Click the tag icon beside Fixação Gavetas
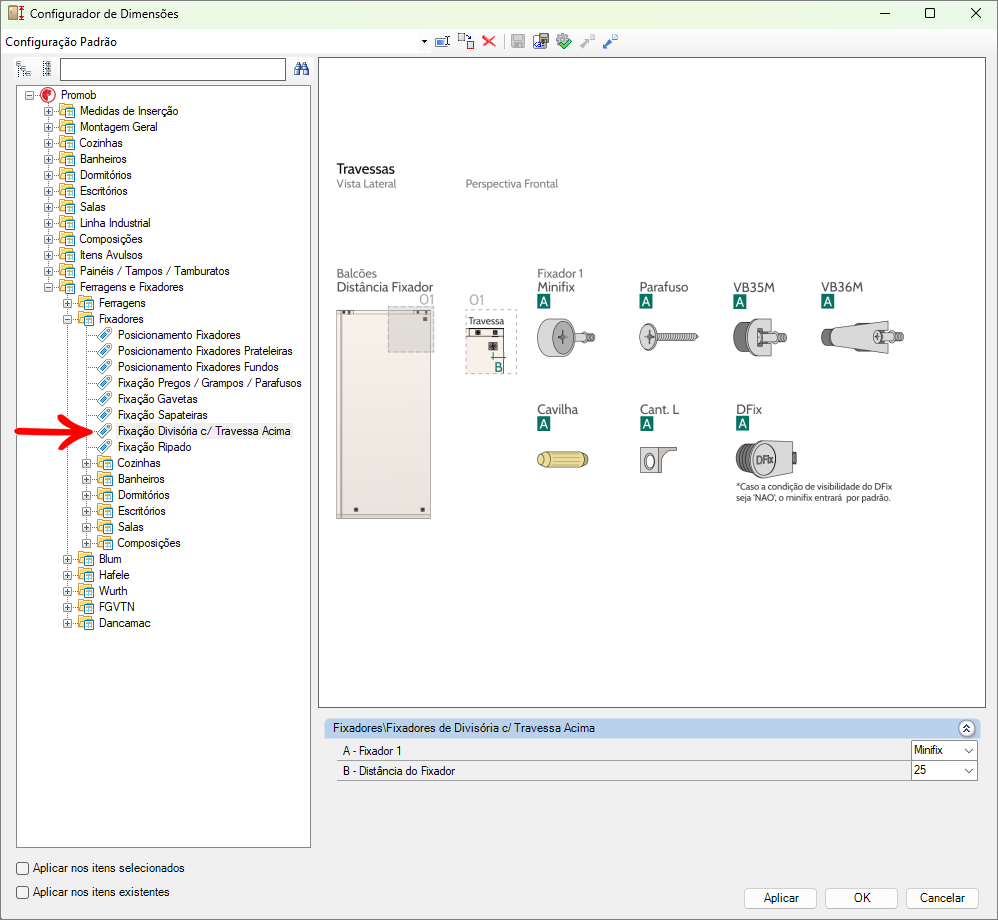The width and height of the screenshot is (998, 920). coord(104,399)
